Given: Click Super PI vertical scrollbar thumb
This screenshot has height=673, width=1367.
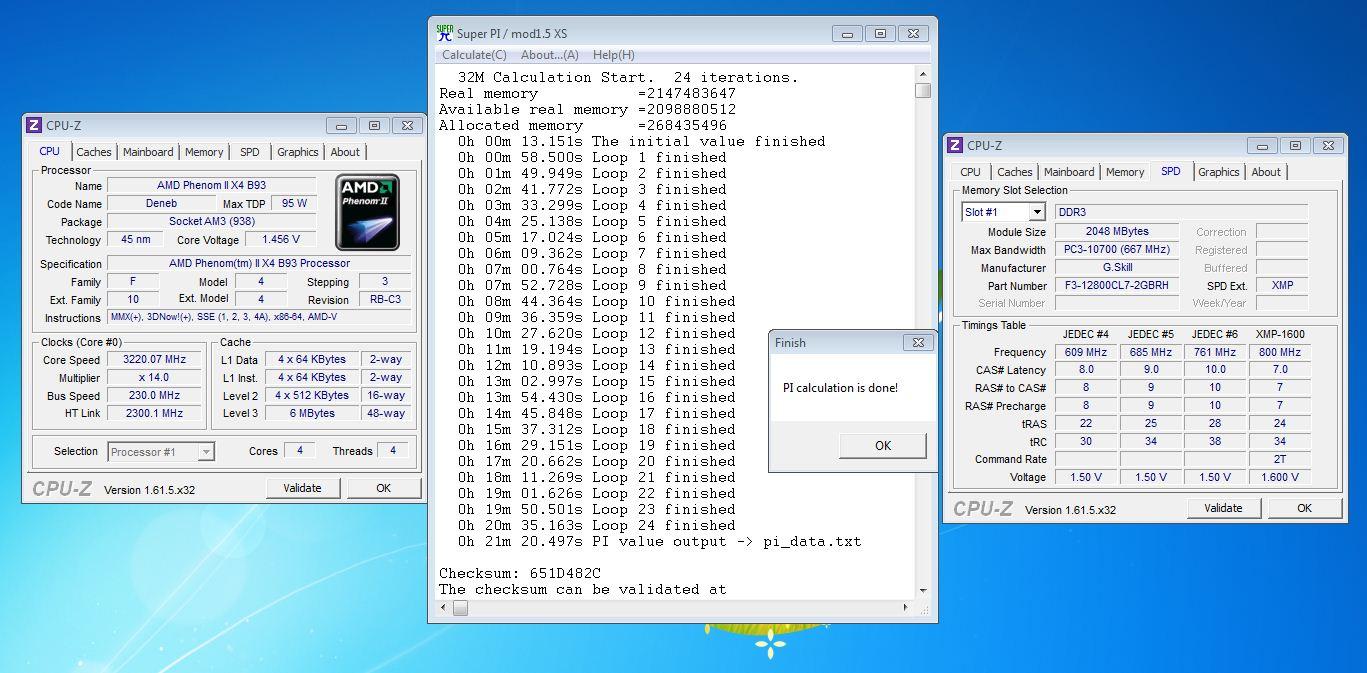Looking at the screenshot, I should tap(923, 91).
